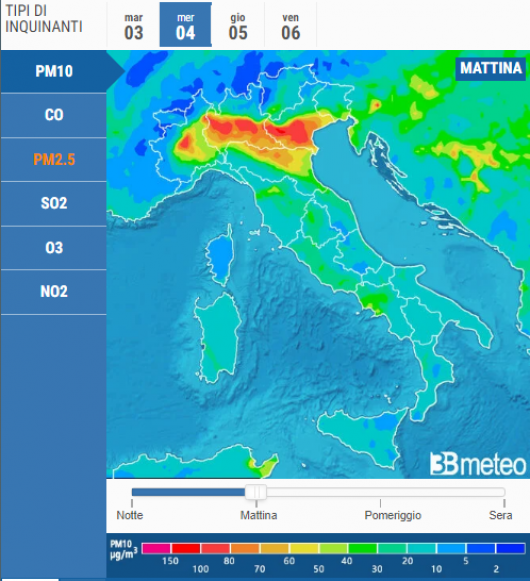530x581 pixels.
Task: Choose the ven 06 date
Action: coord(291,26)
